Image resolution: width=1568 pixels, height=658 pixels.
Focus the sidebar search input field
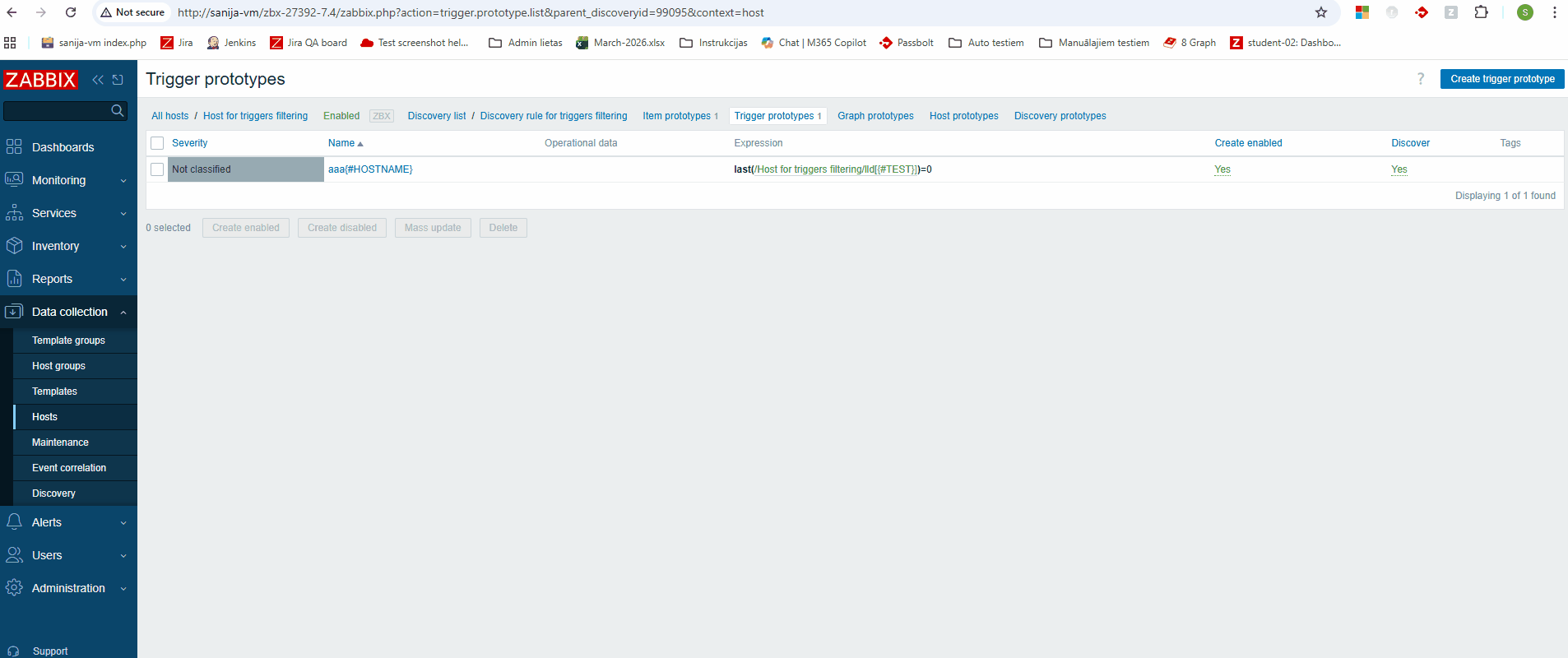[x=56, y=110]
